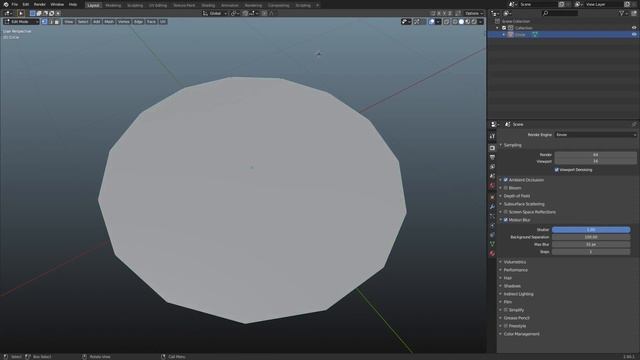Open the object visibility and gizmo dropdown
This screenshot has width=640, height=360.
tap(406, 22)
